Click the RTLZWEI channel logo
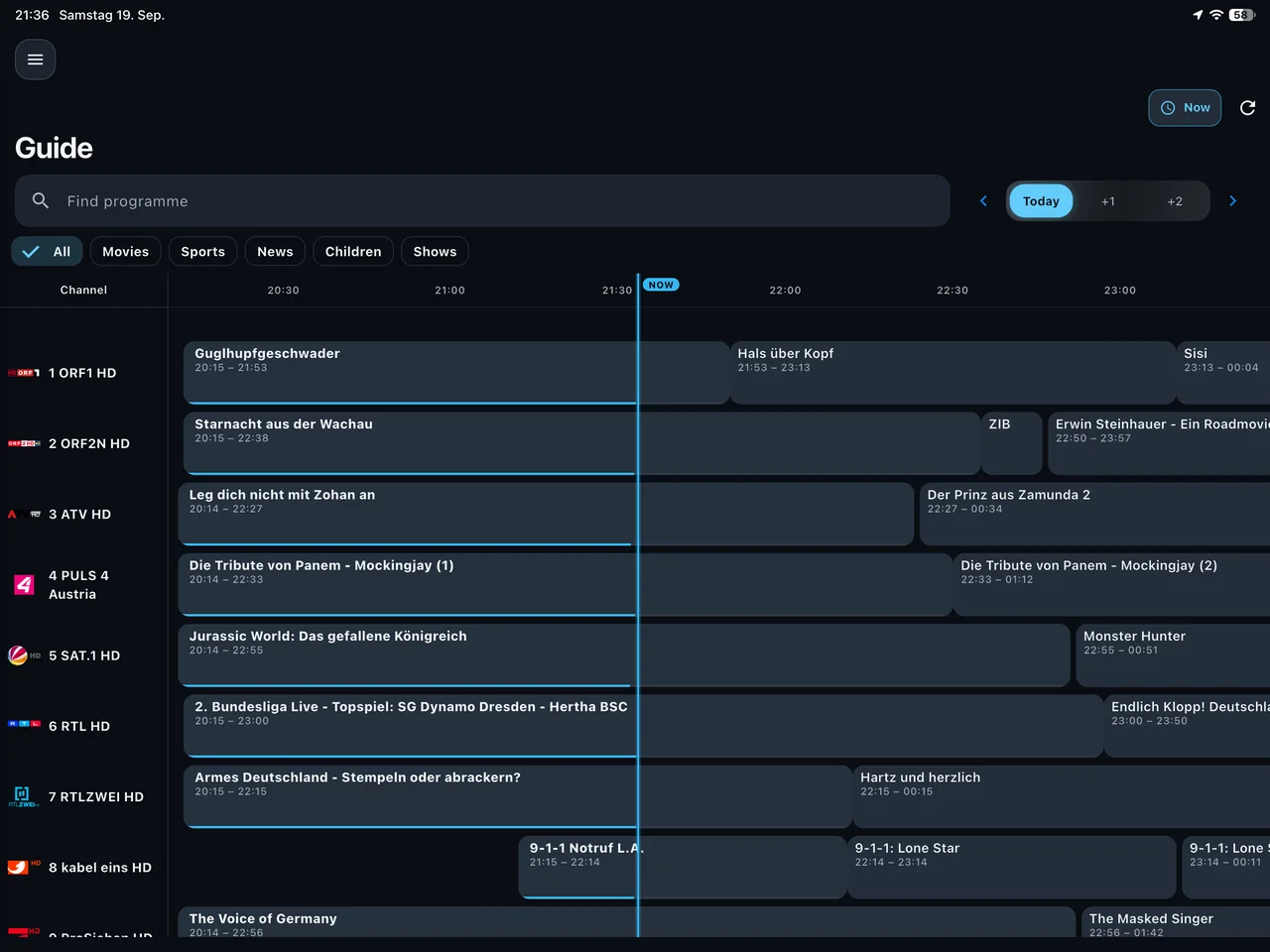Viewport: 1270px width, 952px height. point(24,796)
